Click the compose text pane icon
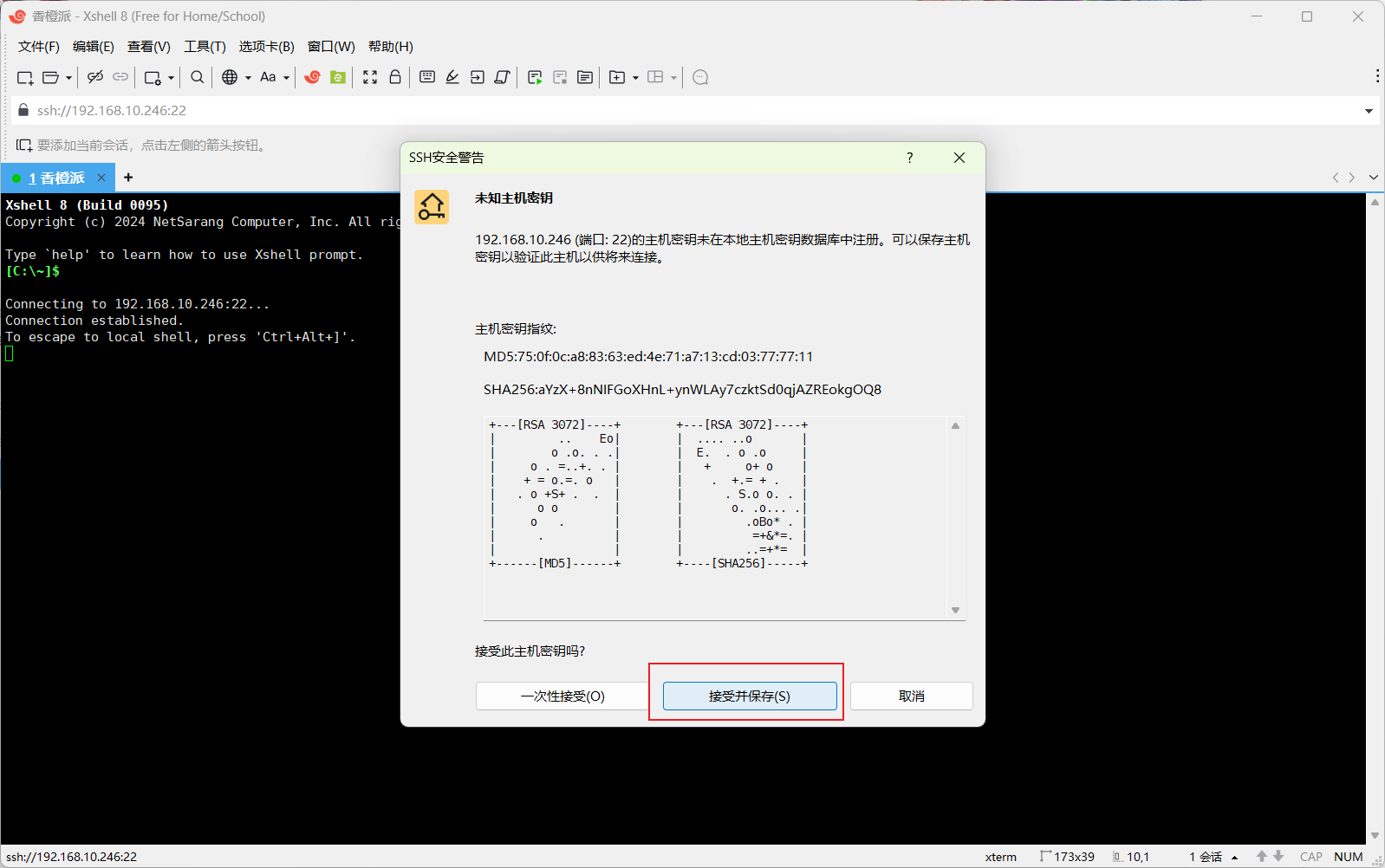 pyautogui.click(x=585, y=77)
